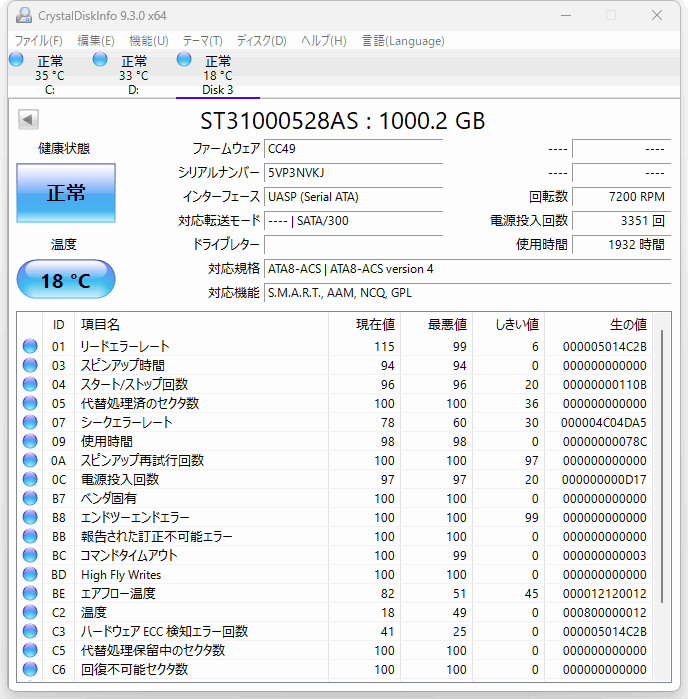Click the 7200 RPM rotation value
688x699 pixels.
(x=622, y=197)
